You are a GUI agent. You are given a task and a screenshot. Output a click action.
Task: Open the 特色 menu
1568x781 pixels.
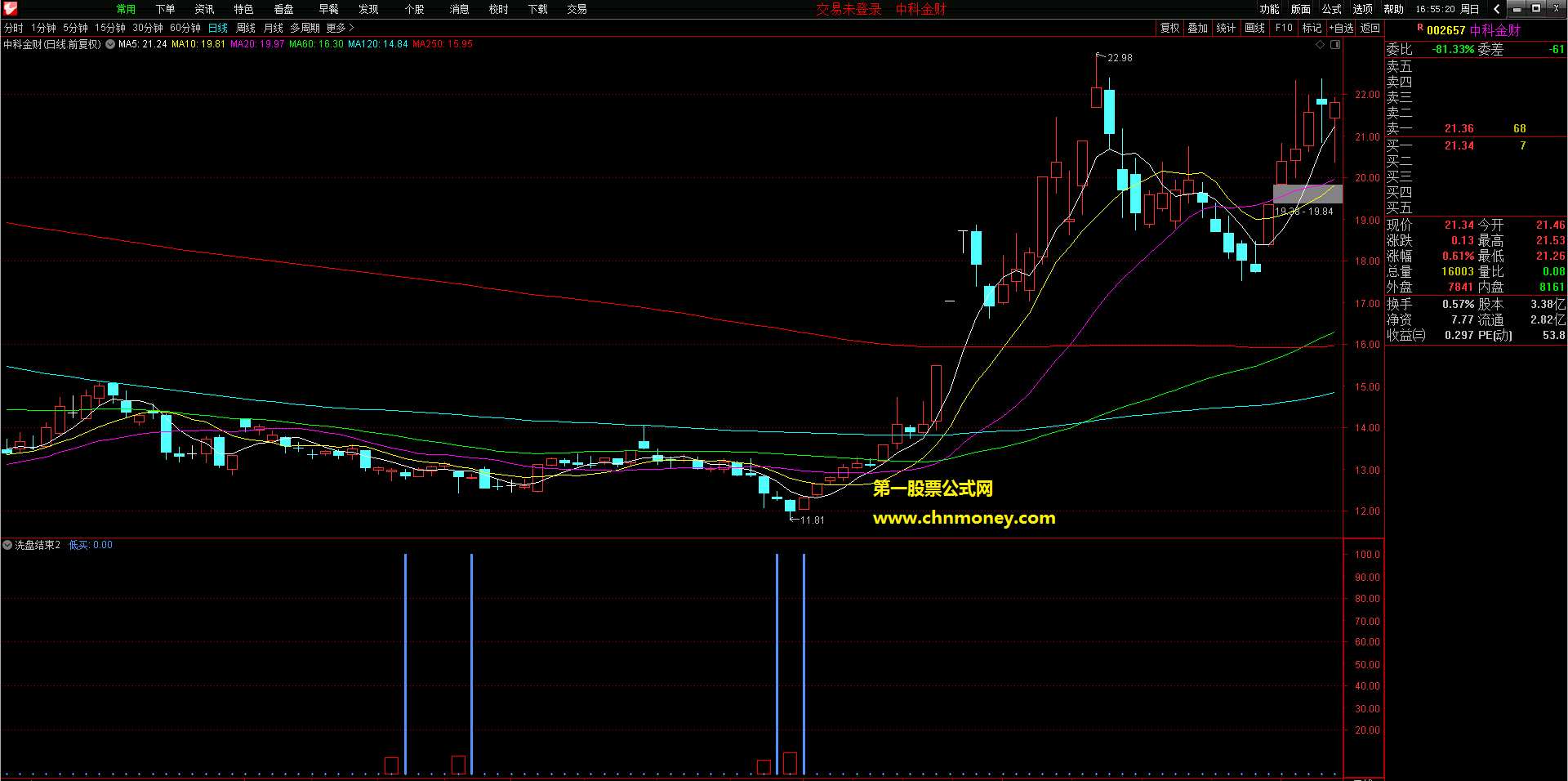[x=243, y=9]
